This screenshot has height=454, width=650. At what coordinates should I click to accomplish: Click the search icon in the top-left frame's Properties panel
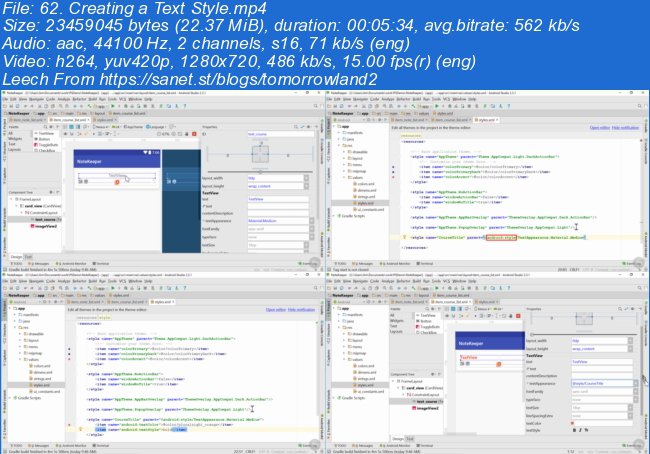[296, 127]
